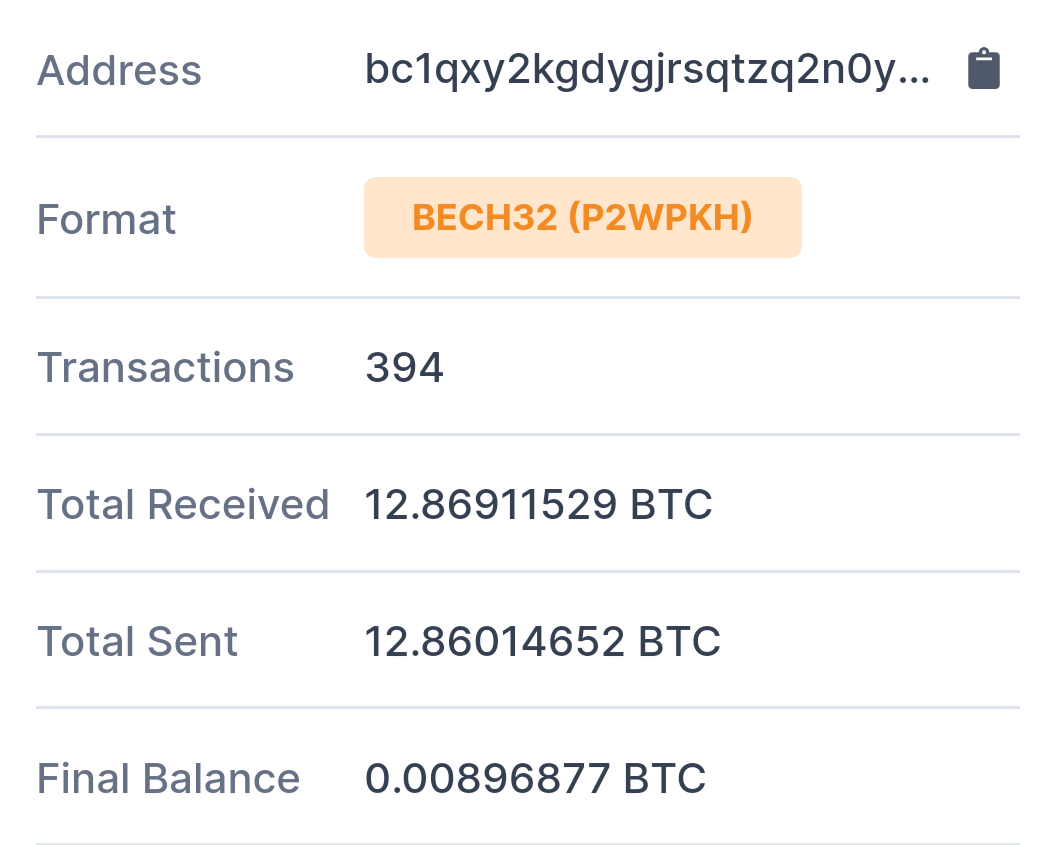Click the truncated bc1qxy2kgdygjrsqtzq2n0y address

point(647,70)
